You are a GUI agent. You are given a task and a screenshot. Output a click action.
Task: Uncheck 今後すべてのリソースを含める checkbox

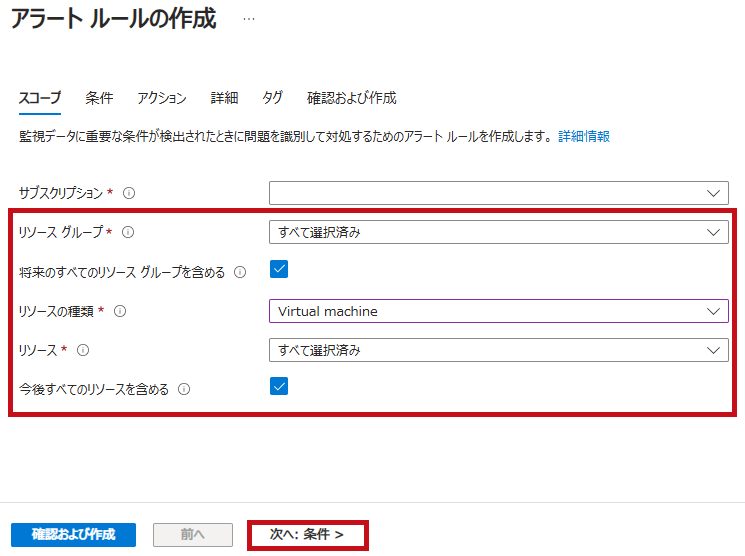click(x=279, y=386)
